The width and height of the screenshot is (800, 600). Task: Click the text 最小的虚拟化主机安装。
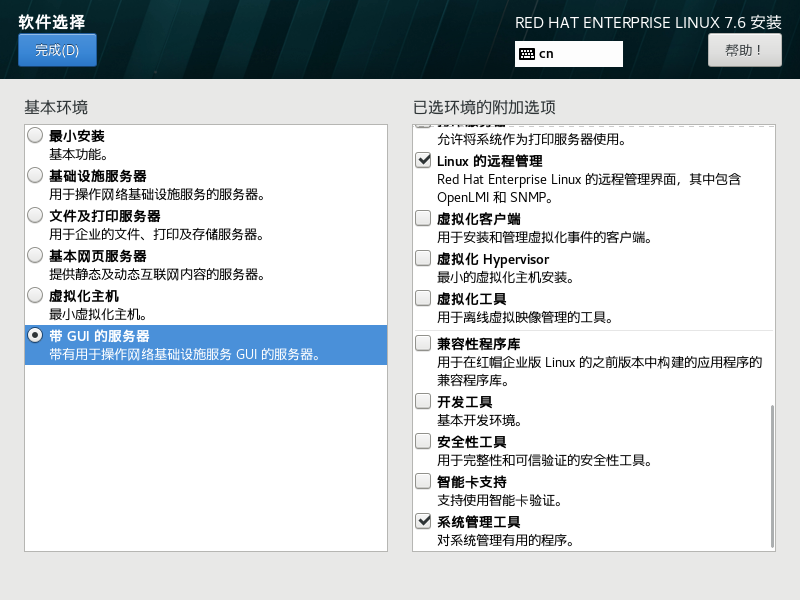(x=506, y=278)
